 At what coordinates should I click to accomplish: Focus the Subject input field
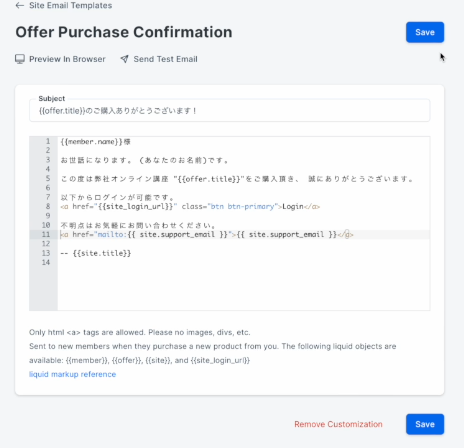click(230, 111)
